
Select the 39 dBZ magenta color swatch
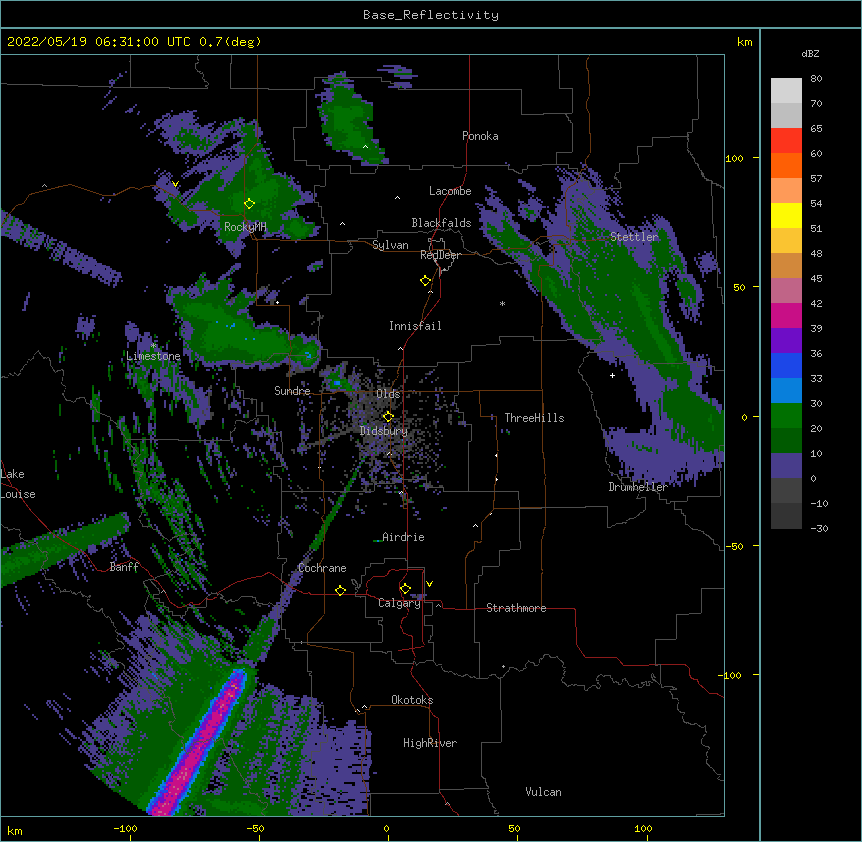coord(786,315)
